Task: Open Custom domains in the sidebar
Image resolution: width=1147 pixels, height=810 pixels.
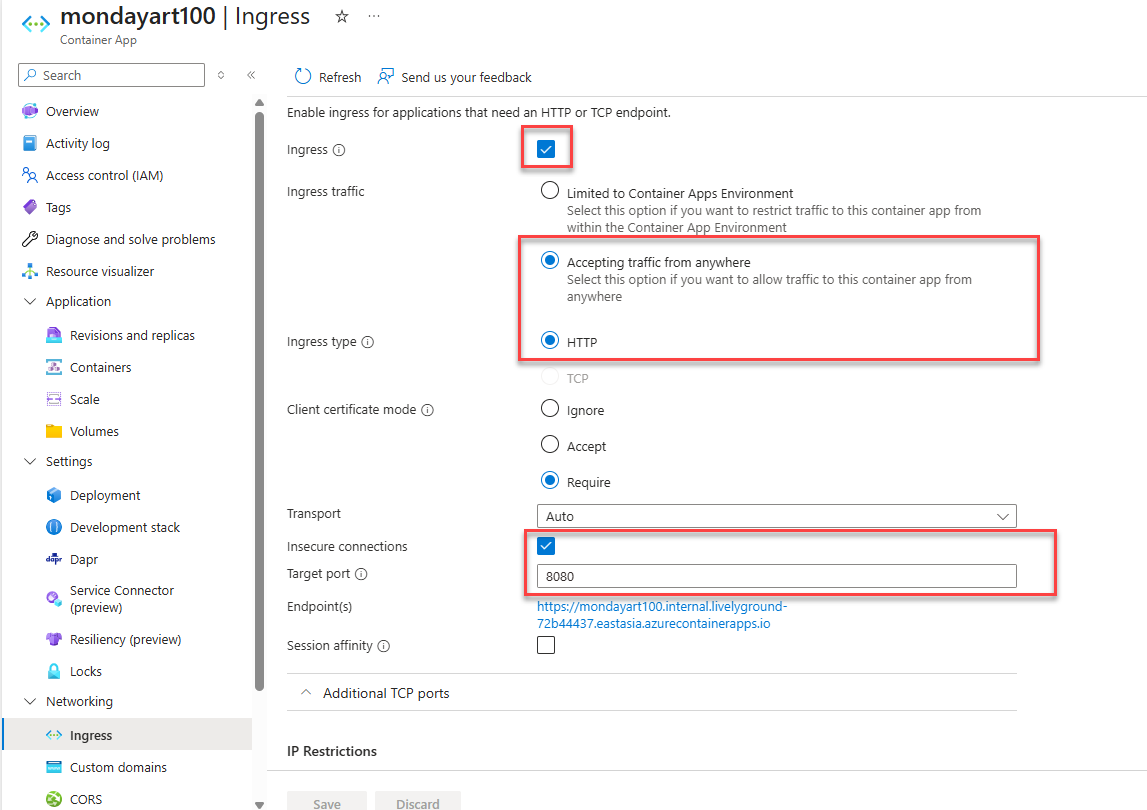Action: 119,767
